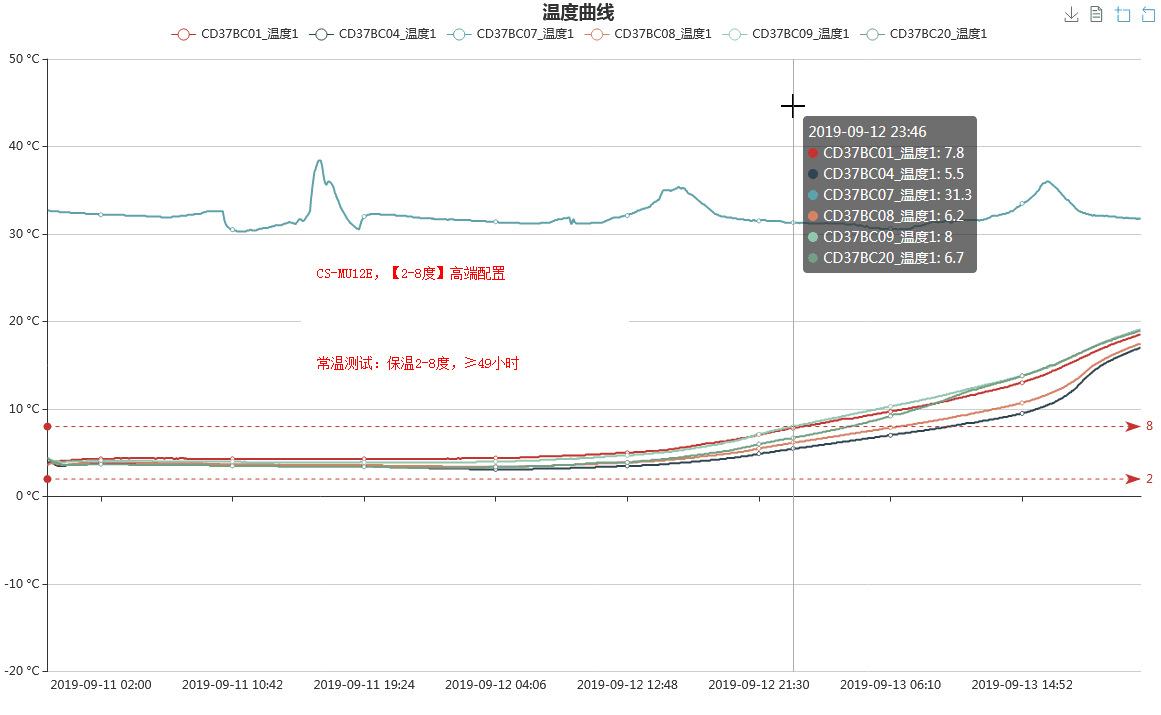Viewport: 1161px width, 715px height.
Task: Toggle the CD37BC20_温度1 legend series
Action: tap(923, 34)
